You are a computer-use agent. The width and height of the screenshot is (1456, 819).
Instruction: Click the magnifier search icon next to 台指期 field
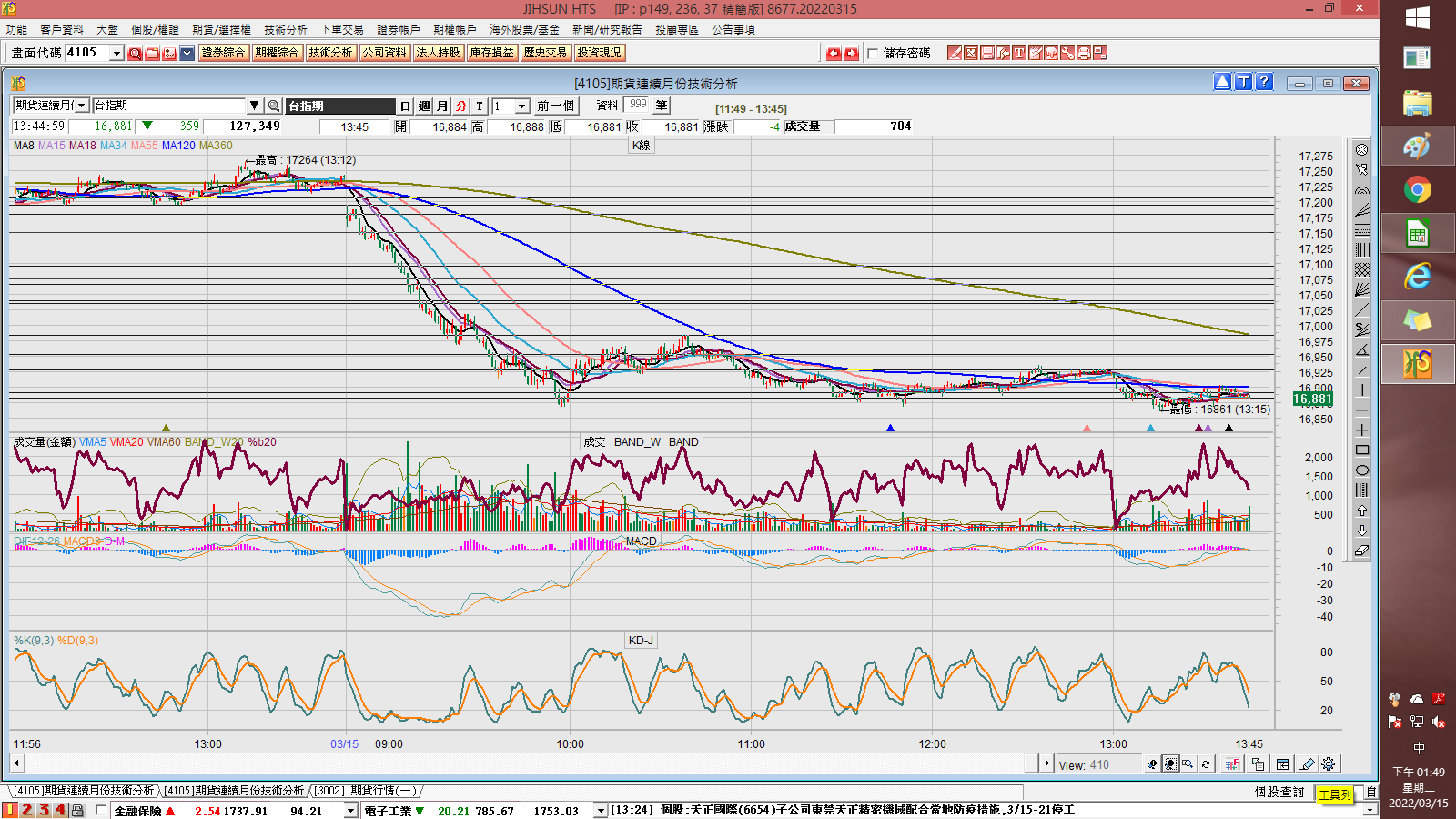(273, 106)
